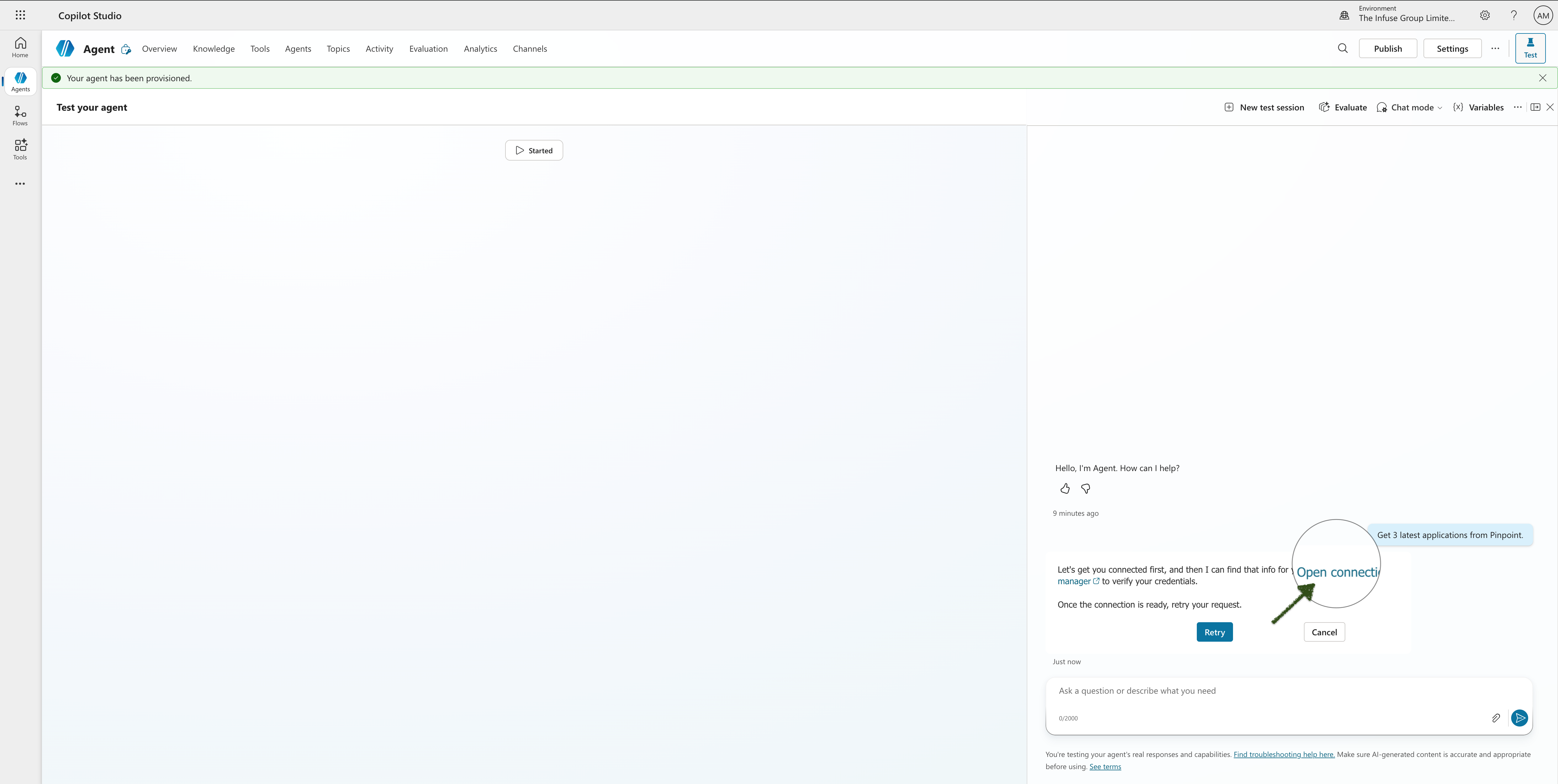Switch to the Knowledge tab
This screenshot has height=784, width=1558.
click(214, 49)
